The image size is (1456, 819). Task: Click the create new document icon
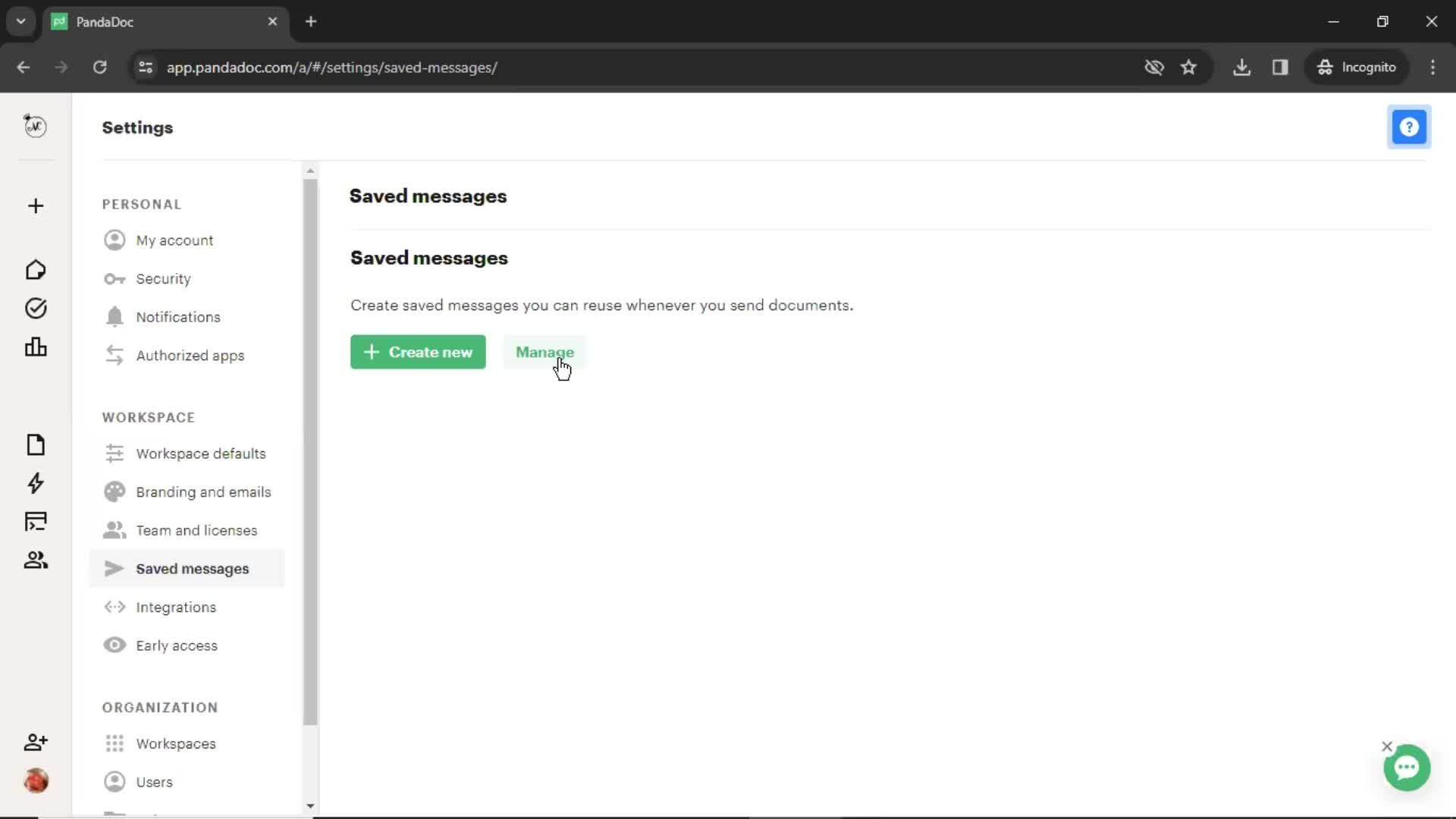coord(35,206)
